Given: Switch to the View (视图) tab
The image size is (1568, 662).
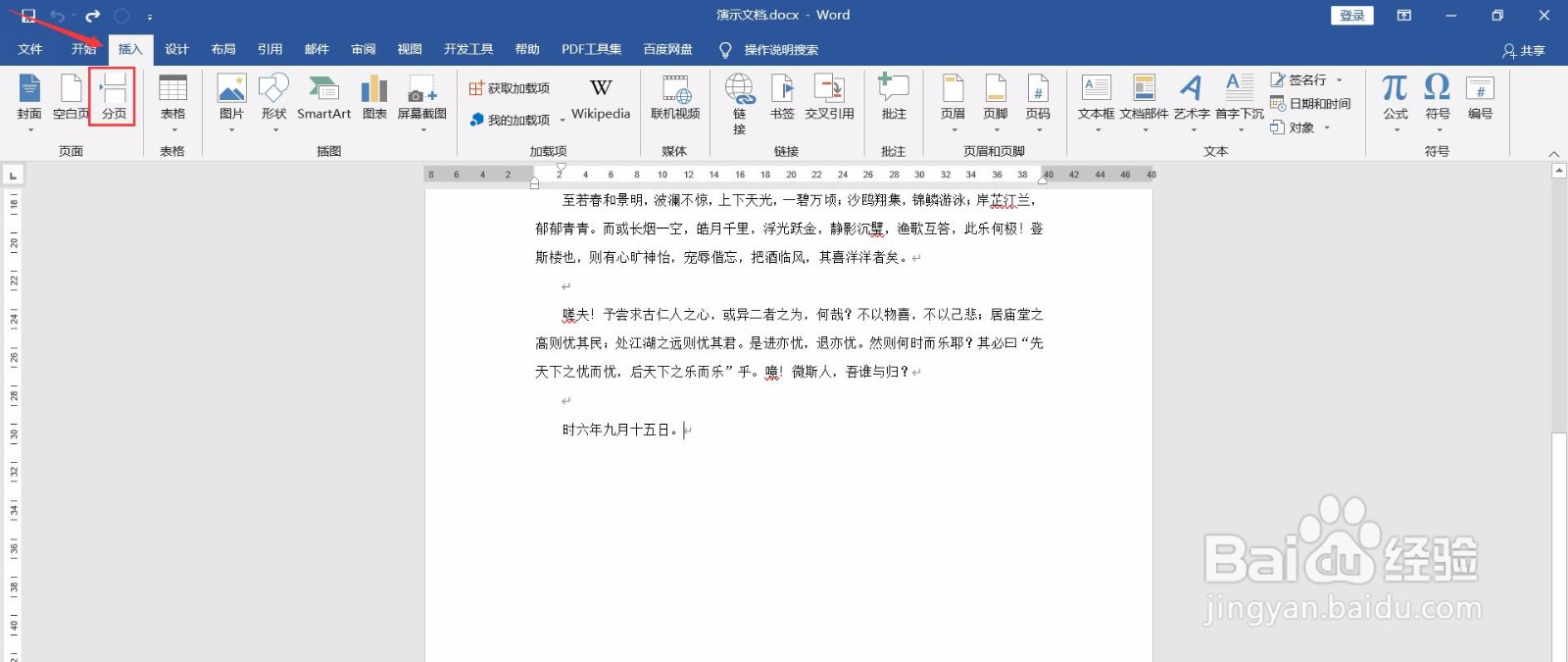Looking at the screenshot, I should click(410, 49).
